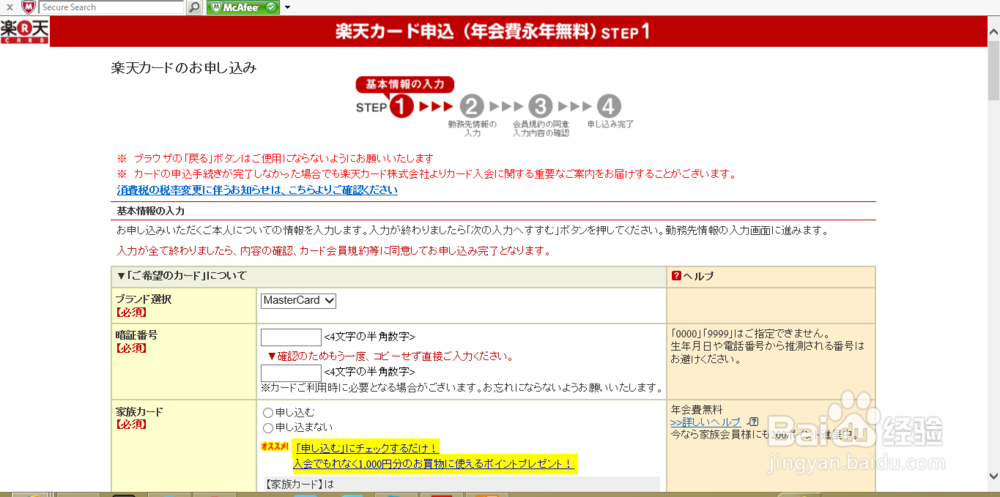
Task: Click the green McAfee status button
Action: (243, 8)
